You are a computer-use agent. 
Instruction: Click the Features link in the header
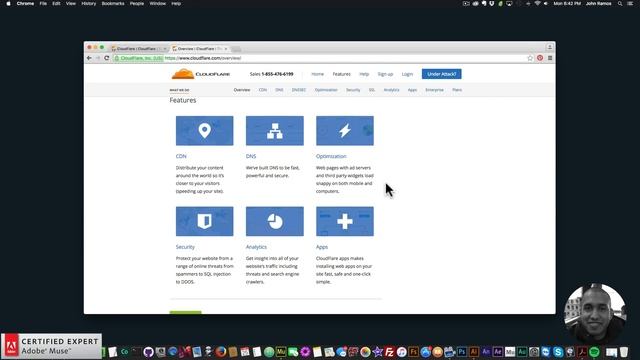[342, 74]
